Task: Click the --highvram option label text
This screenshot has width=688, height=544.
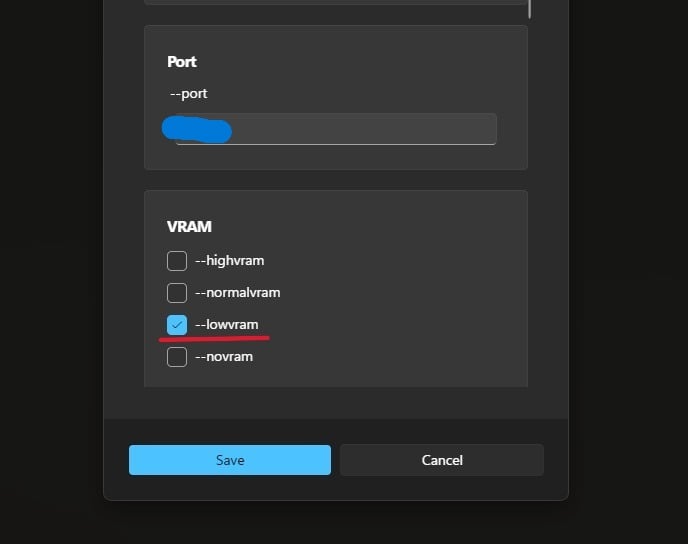Action: coord(229,261)
